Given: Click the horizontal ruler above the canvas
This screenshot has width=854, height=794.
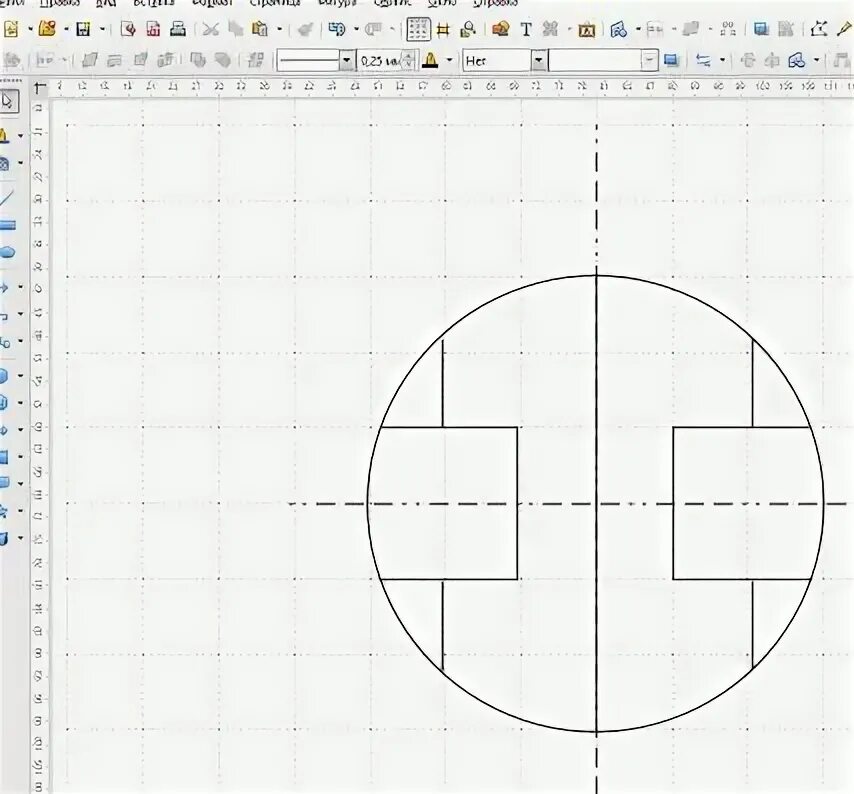Looking at the screenshot, I should [451, 86].
